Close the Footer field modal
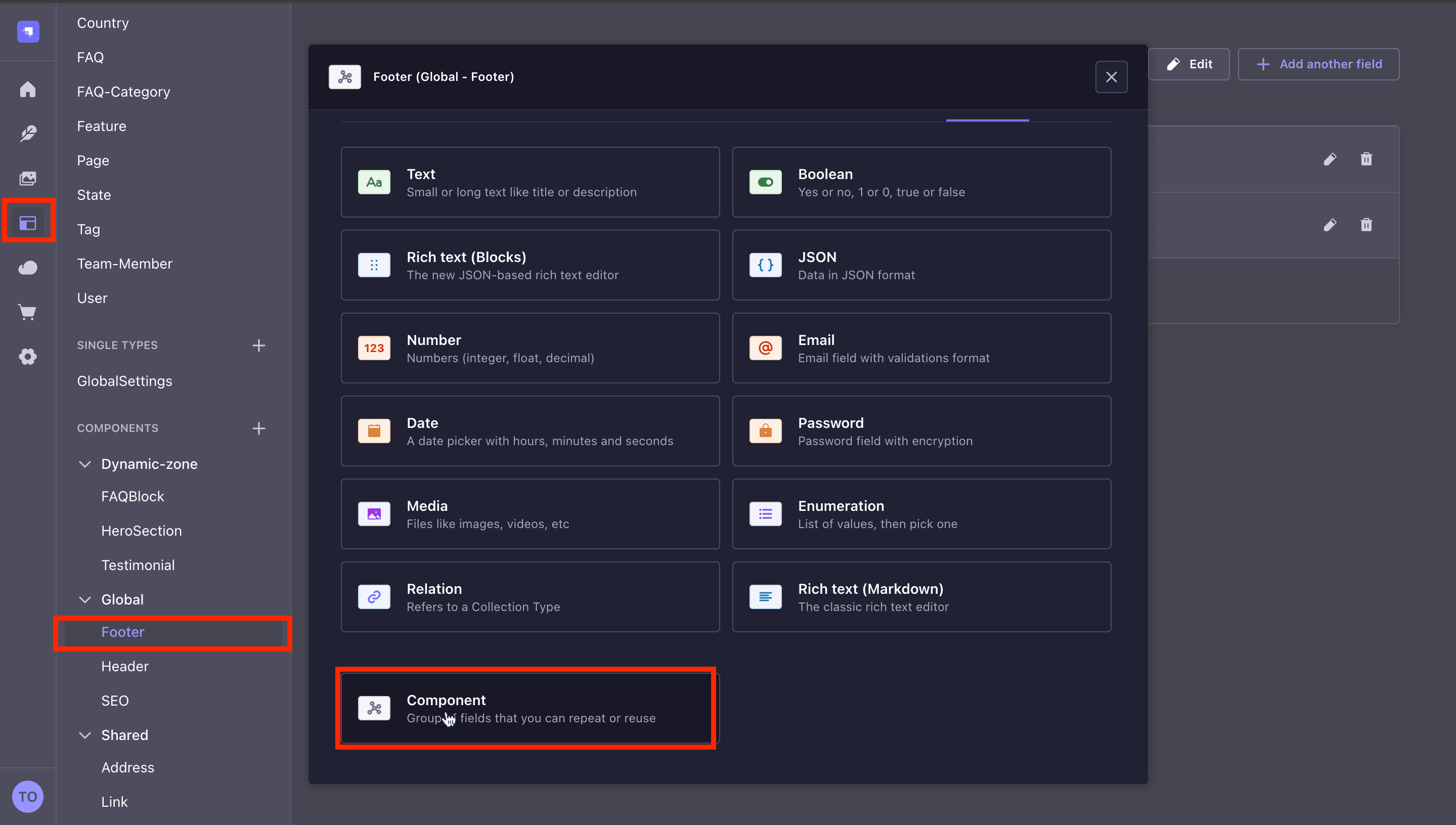Viewport: 1456px width, 825px height. 1111,76
